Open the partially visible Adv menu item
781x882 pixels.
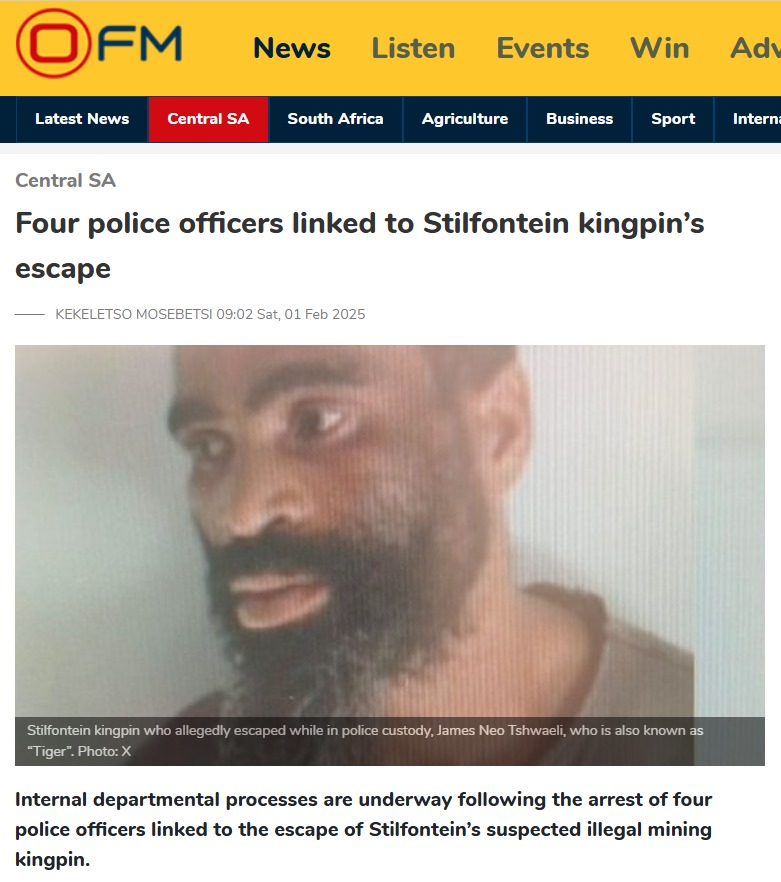[x=756, y=48]
